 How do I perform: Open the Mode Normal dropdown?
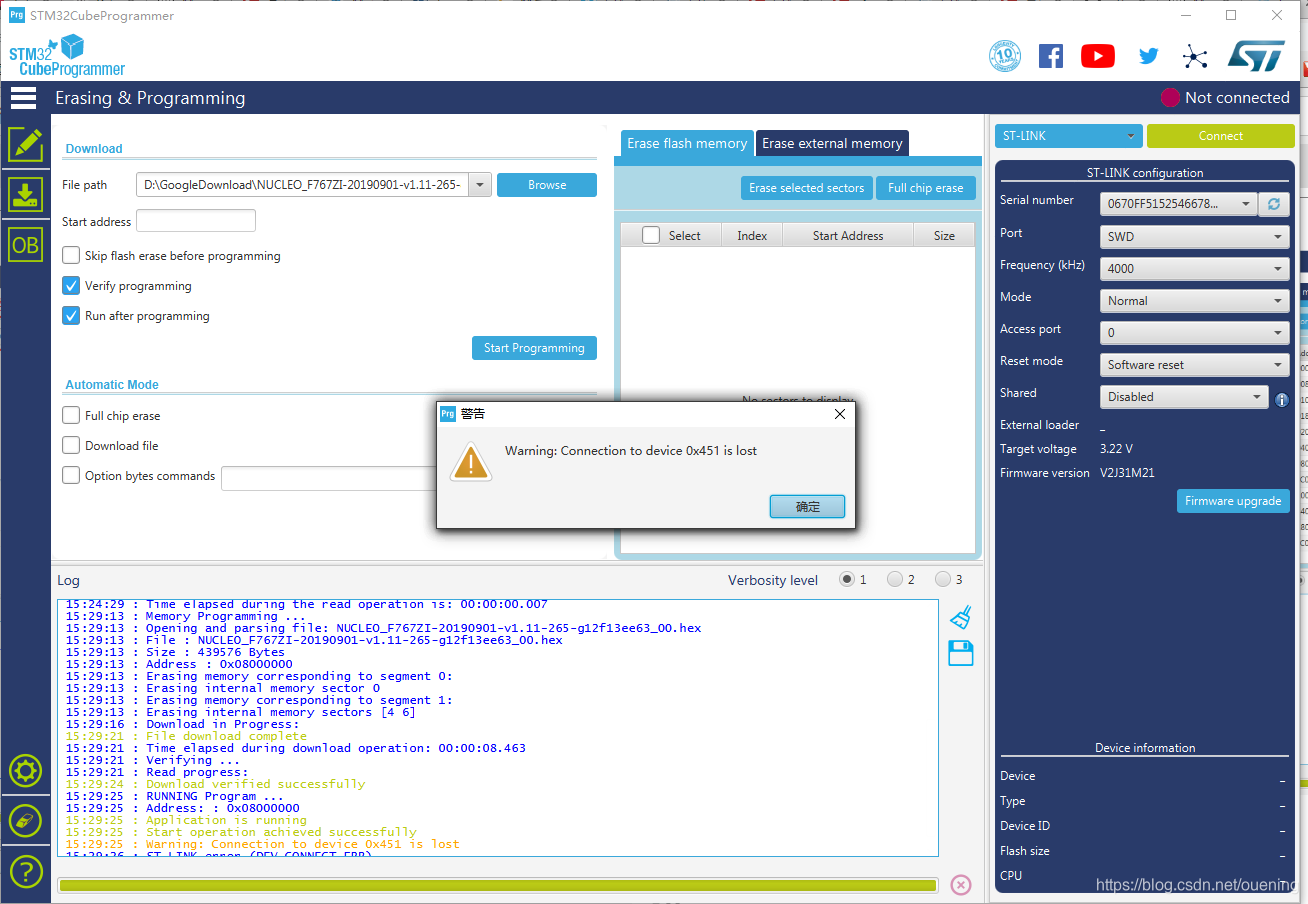coord(1195,301)
